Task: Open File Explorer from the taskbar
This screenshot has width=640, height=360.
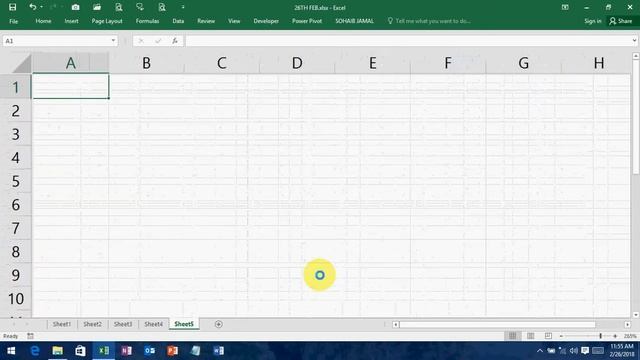Action: 58,351
